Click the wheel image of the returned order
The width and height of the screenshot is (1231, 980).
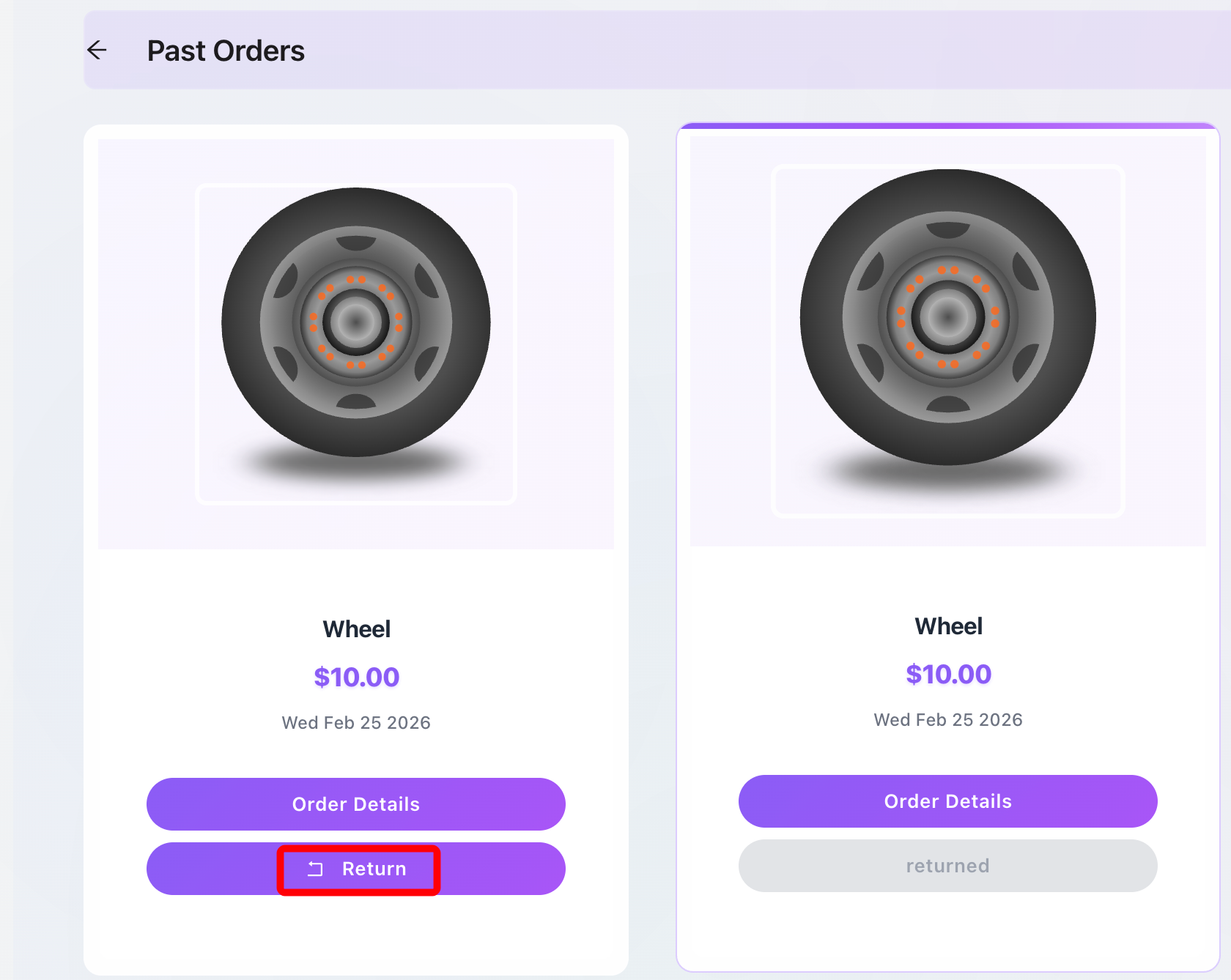947,317
